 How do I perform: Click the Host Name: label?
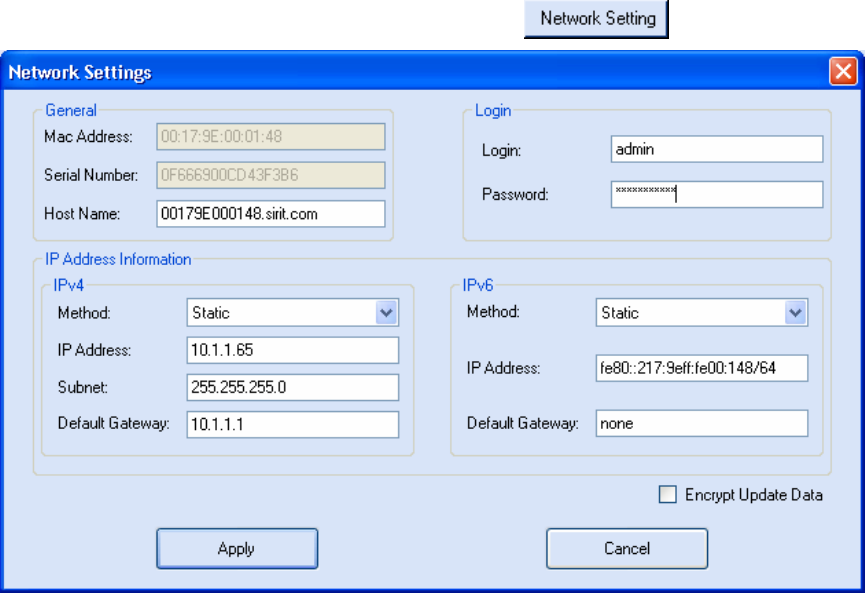tap(82, 213)
